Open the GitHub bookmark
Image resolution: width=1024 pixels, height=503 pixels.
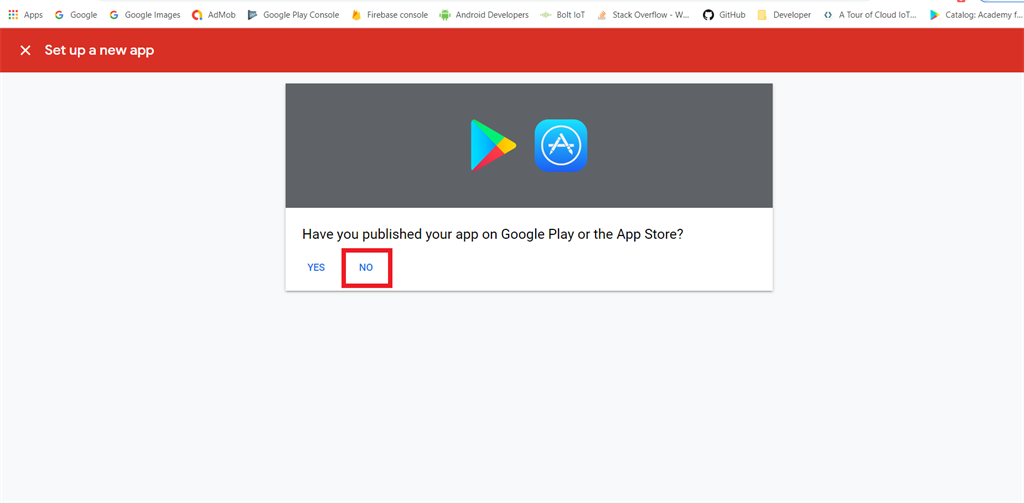pyautogui.click(x=724, y=14)
